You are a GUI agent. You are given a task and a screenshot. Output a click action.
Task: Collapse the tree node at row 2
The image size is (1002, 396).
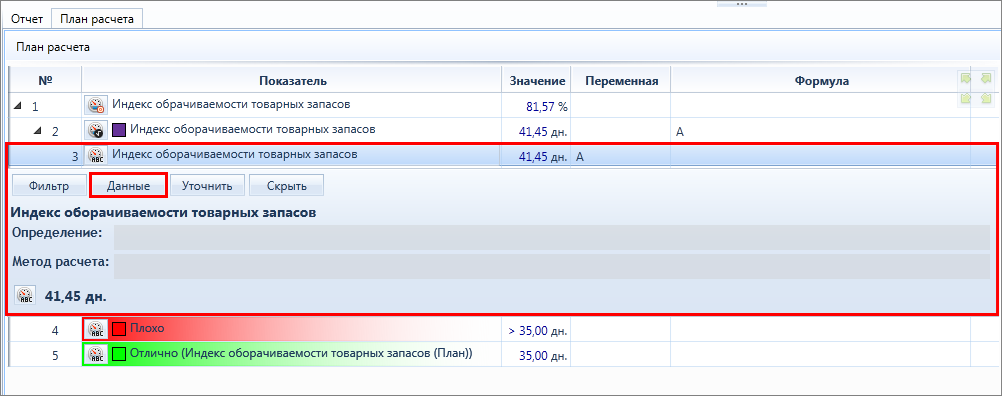[38, 130]
